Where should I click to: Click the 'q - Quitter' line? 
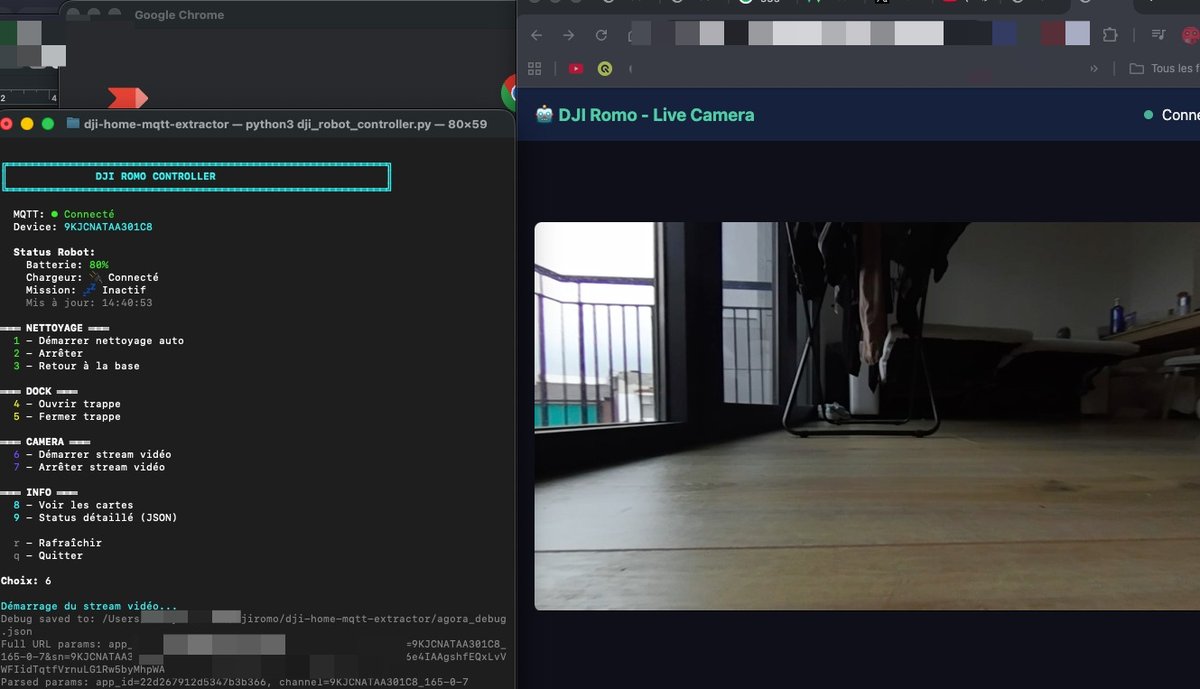pyautogui.click(x=48, y=555)
